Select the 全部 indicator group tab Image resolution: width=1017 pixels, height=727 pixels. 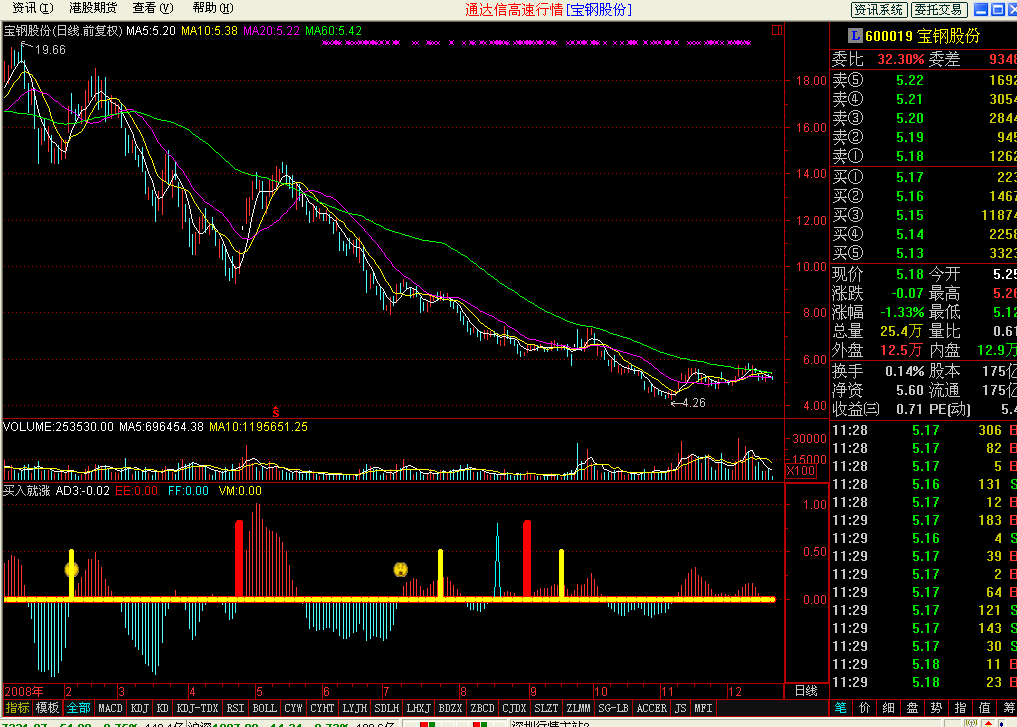point(78,708)
